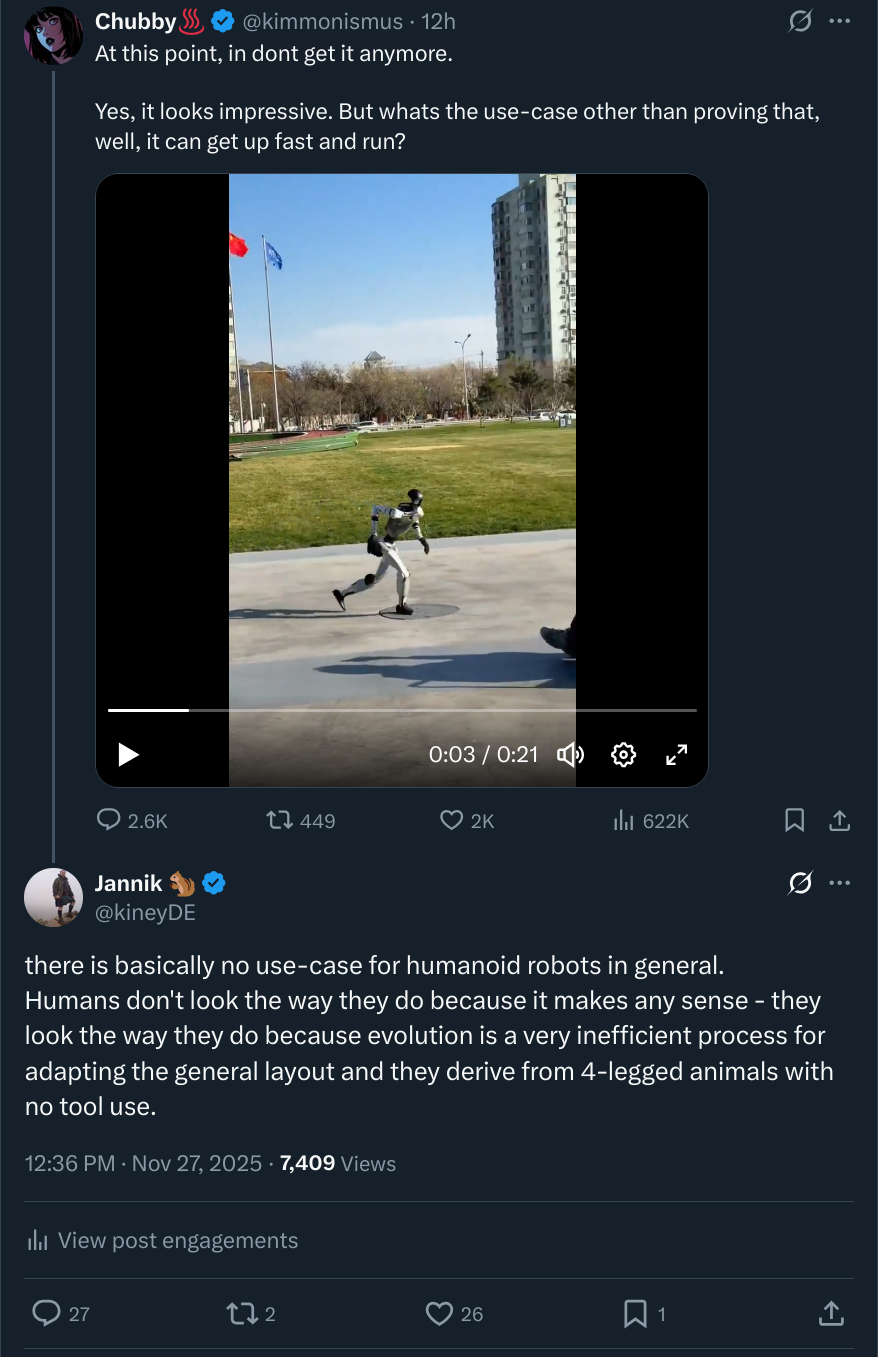Open Grok actions on Chubby's post

coord(799,20)
